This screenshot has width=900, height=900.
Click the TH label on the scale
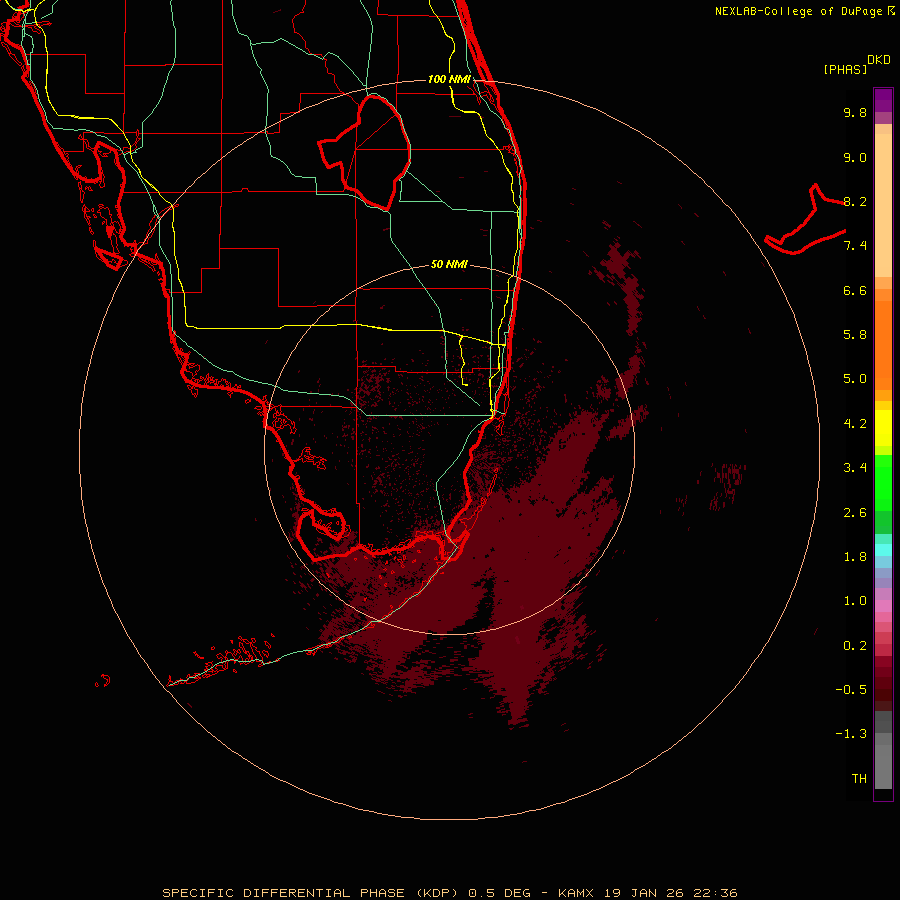859,779
